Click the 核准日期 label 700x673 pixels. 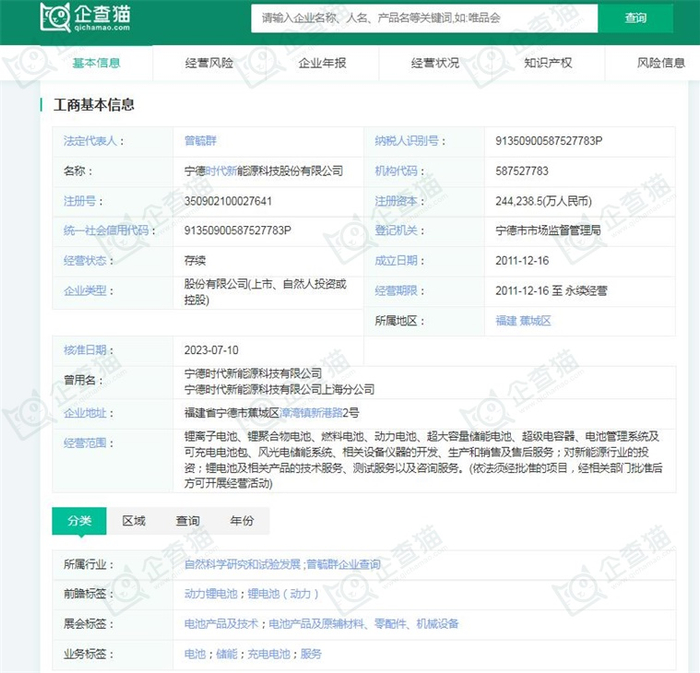click(x=85, y=350)
